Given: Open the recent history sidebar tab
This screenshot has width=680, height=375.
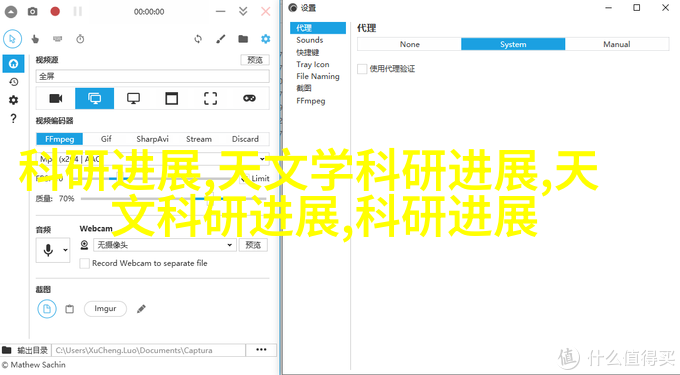Looking at the screenshot, I should (13, 82).
